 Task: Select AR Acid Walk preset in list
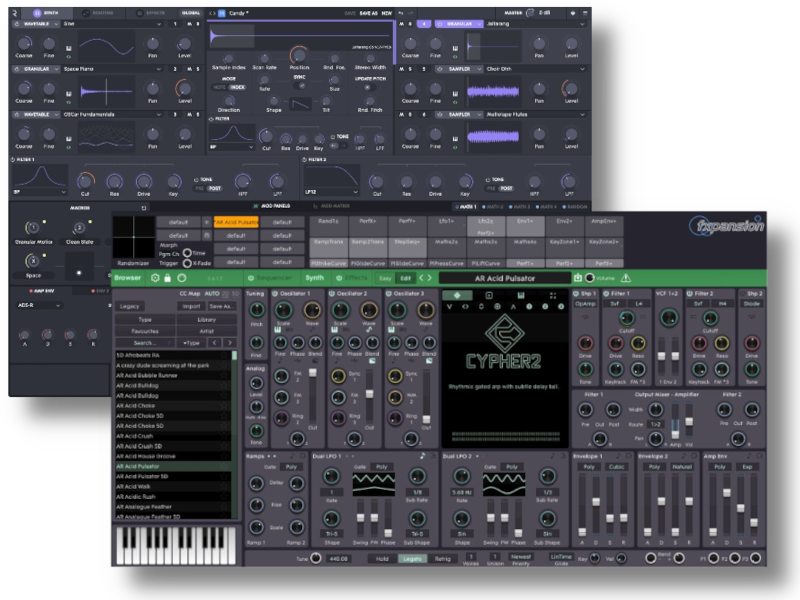[138, 487]
